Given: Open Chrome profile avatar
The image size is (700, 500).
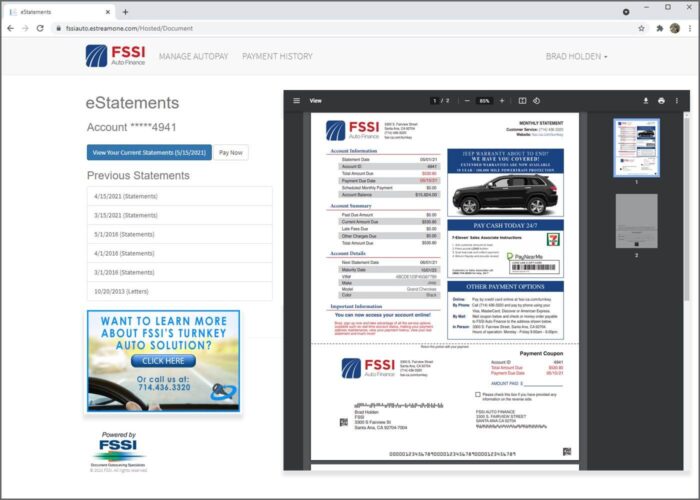Looking at the screenshot, I should 675,28.
